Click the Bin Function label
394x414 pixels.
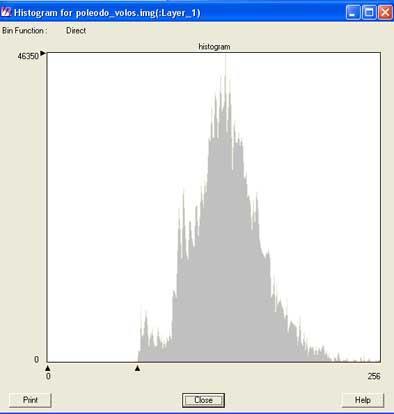click(25, 31)
